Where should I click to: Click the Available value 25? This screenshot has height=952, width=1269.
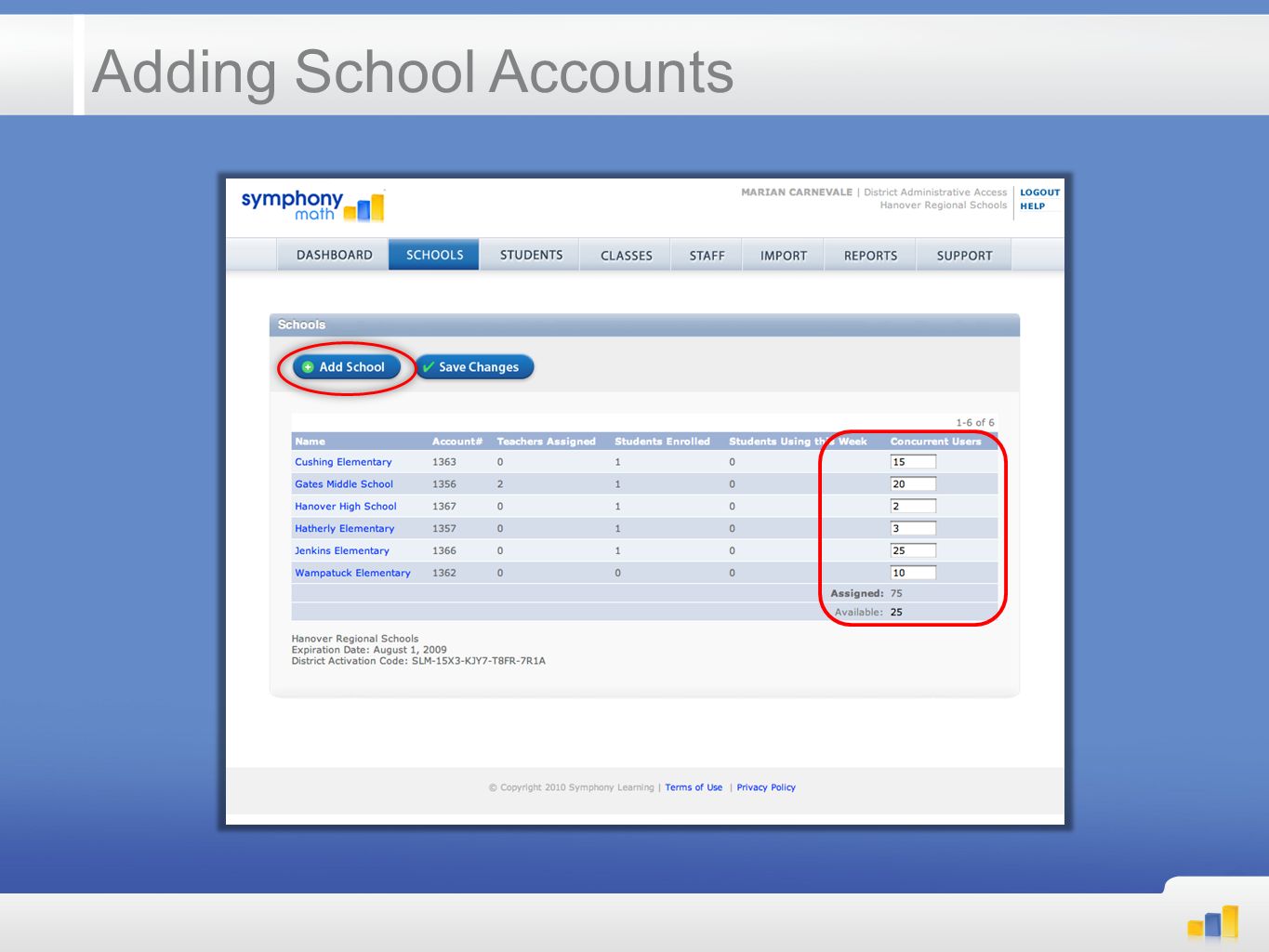896,612
